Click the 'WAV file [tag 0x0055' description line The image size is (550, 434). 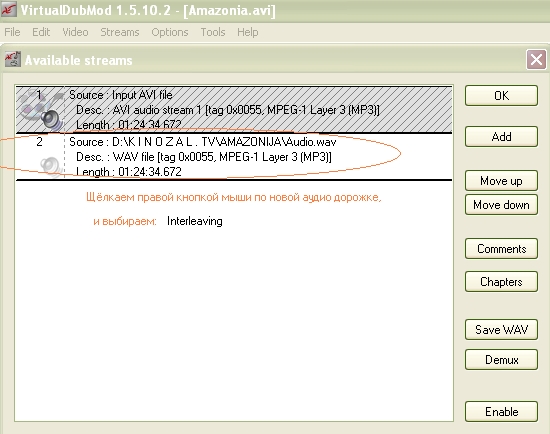[204, 157]
